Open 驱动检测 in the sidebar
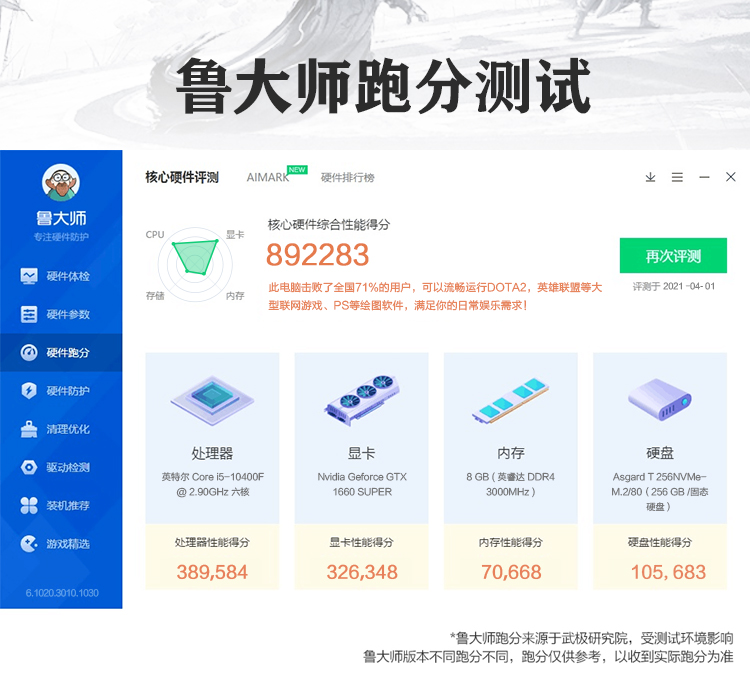Viewport: 750px width, 687px height. tap(61, 467)
